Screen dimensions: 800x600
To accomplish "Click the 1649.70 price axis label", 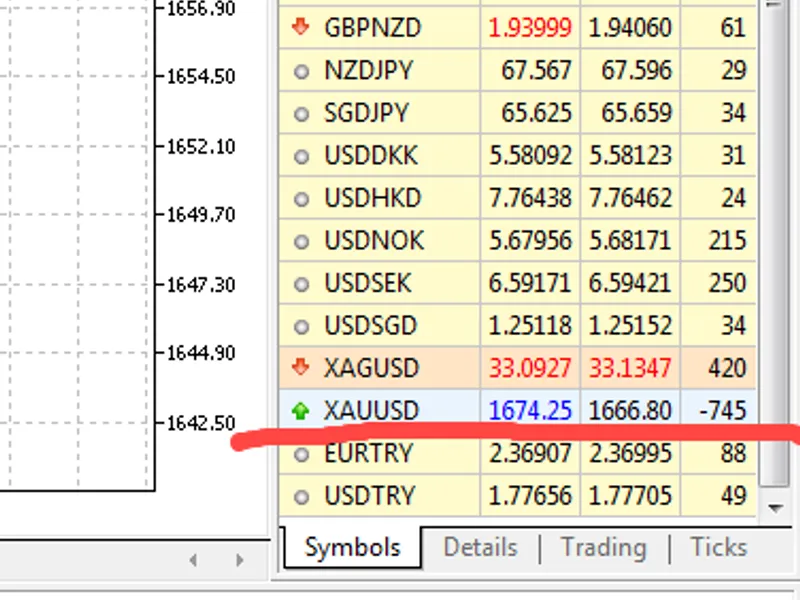I will 201,215.
